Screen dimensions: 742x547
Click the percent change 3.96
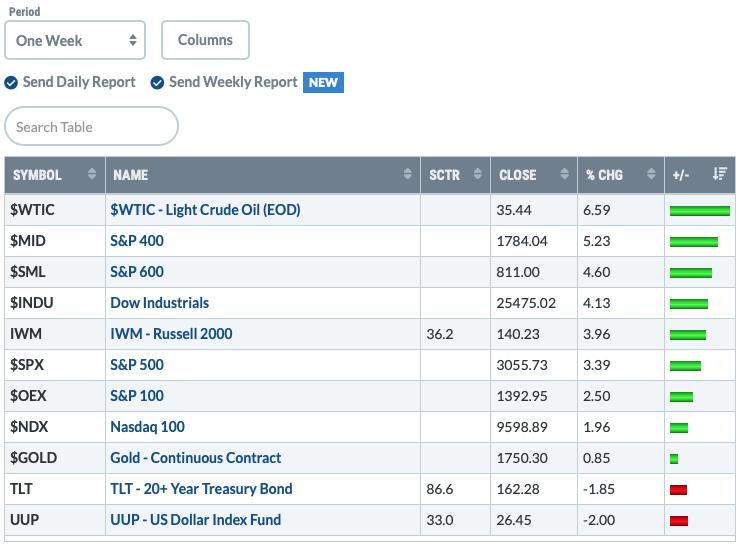coord(596,334)
